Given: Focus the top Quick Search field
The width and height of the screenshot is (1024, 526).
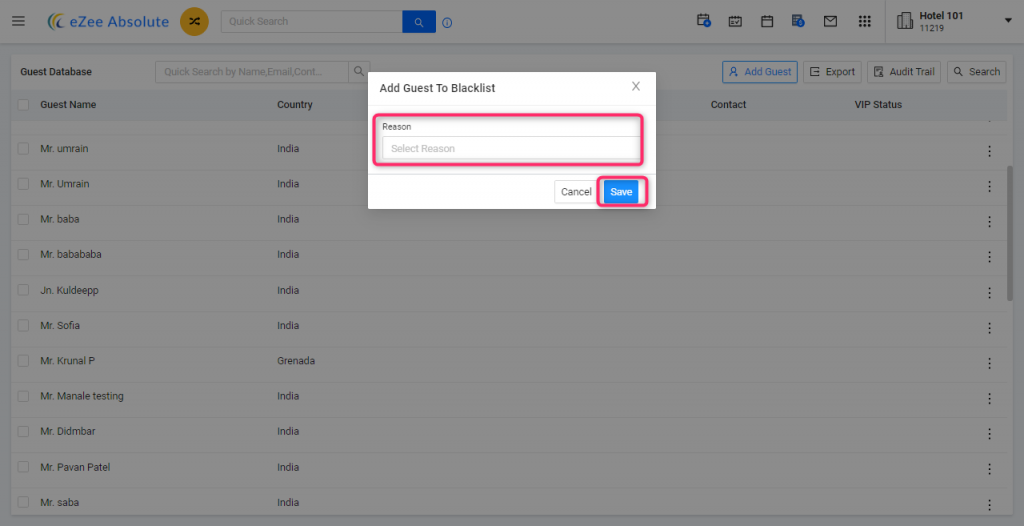Looking at the screenshot, I should pyautogui.click(x=312, y=22).
